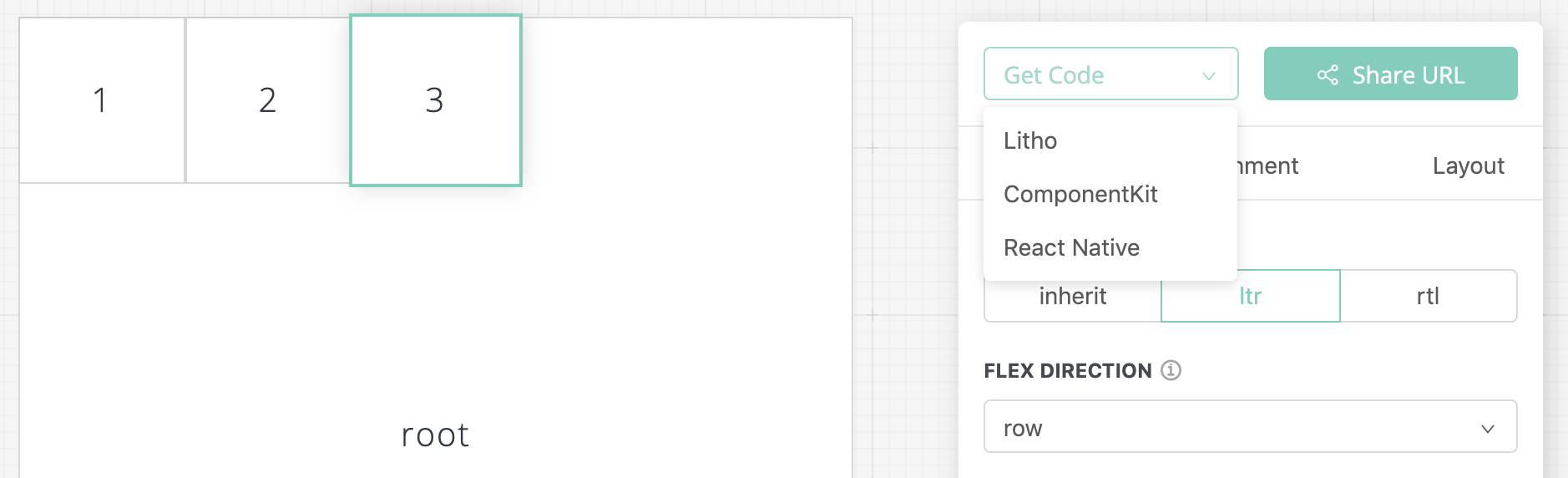Viewport: 1568px width, 478px height.
Task: Open the partially hidden Alignment tab
Action: click(x=1268, y=165)
